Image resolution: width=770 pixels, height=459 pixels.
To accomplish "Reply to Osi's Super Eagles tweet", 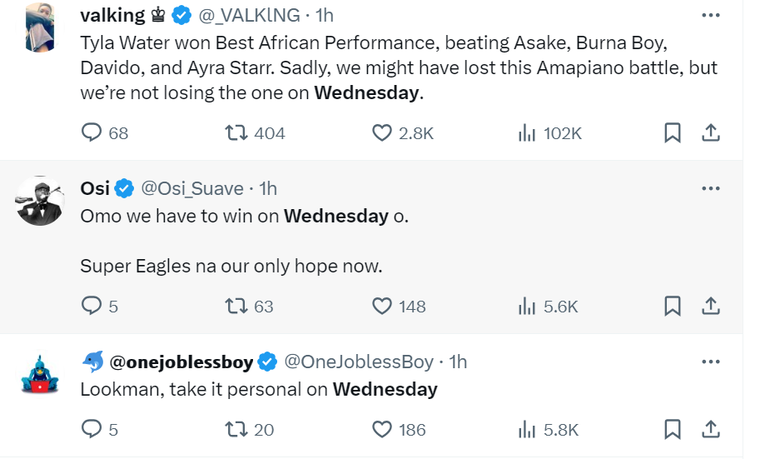I will coord(92,306).
